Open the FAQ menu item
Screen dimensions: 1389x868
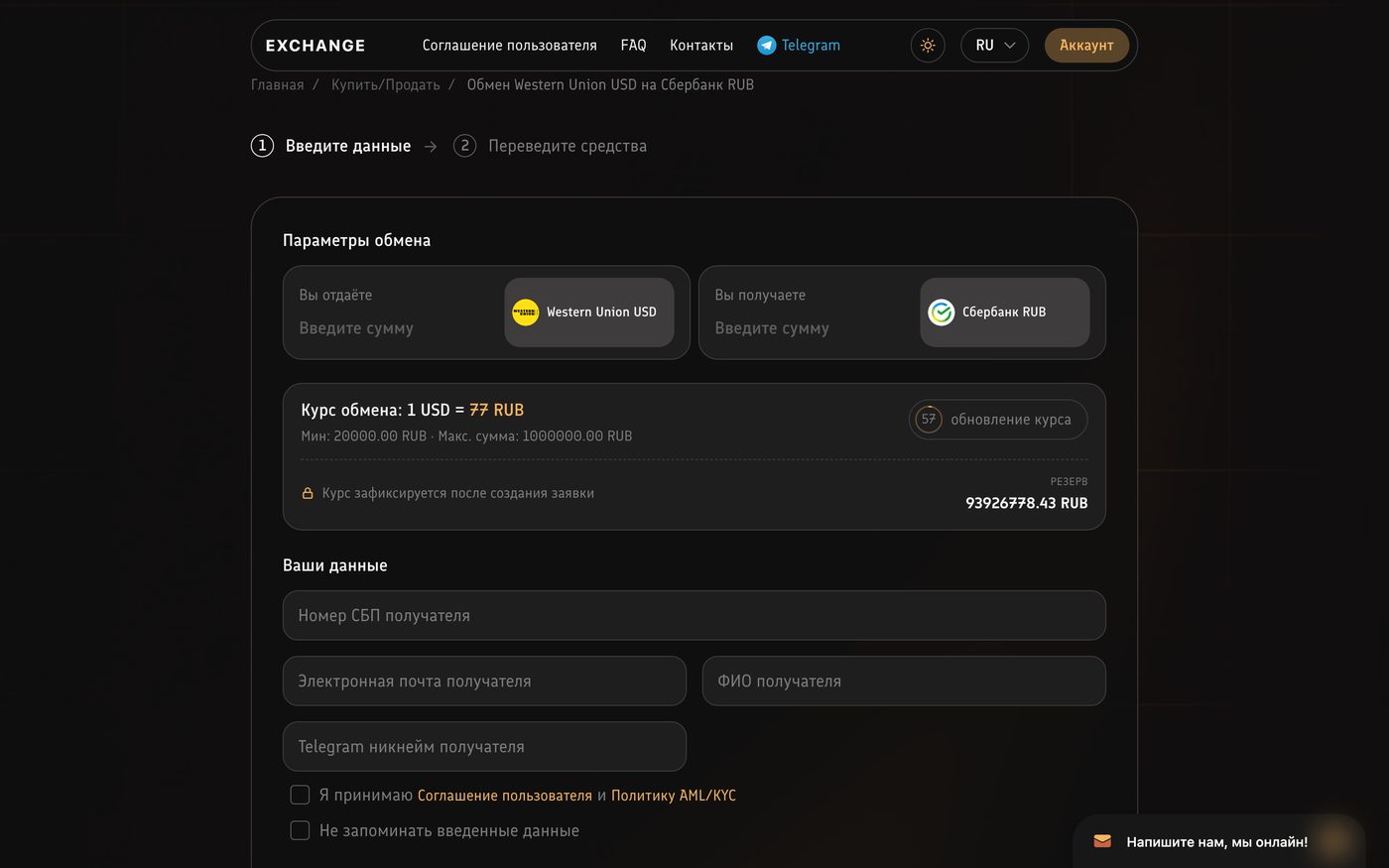(633, 46)
